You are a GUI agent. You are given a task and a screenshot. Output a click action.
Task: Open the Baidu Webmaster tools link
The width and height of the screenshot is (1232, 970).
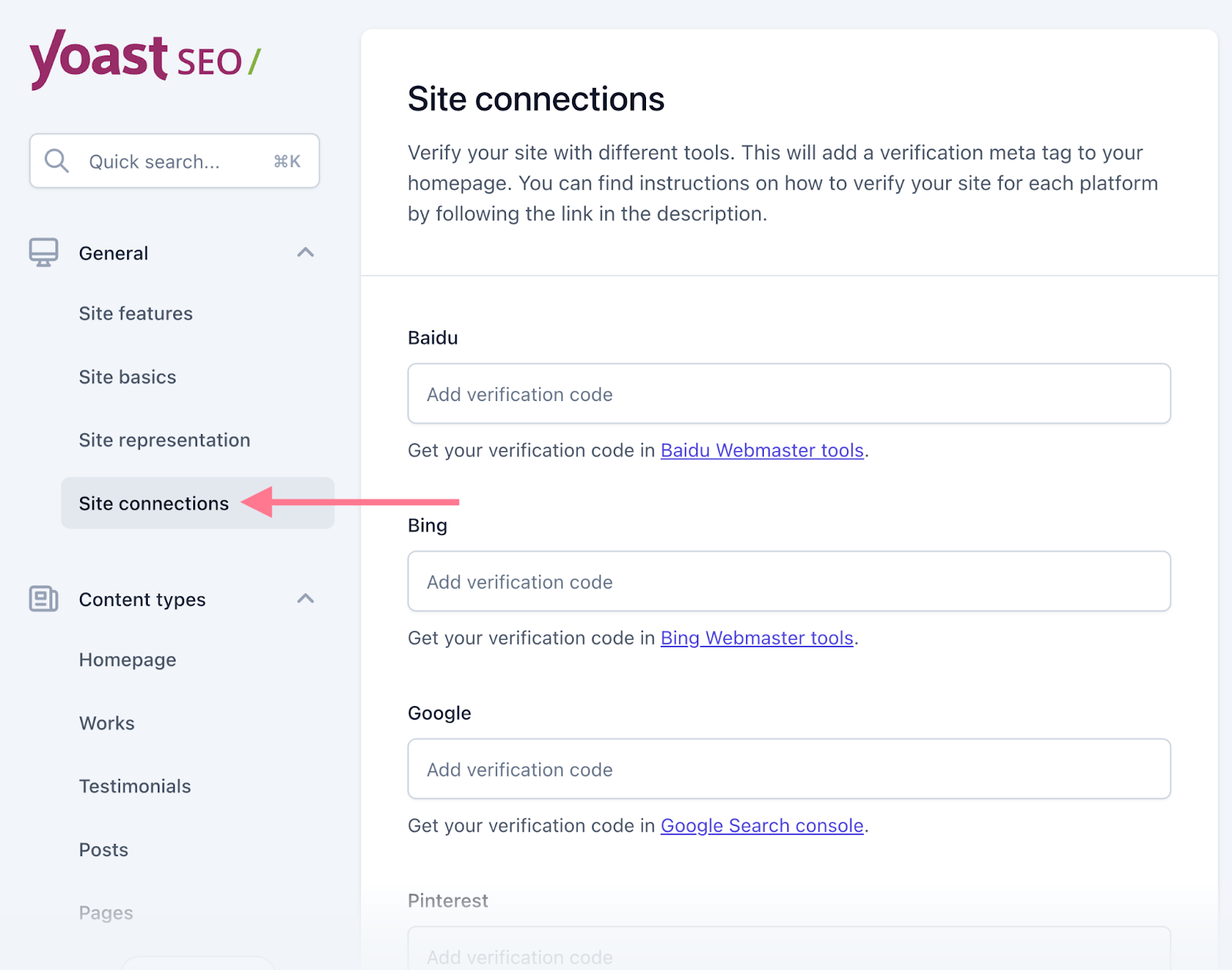click(762, 450)
